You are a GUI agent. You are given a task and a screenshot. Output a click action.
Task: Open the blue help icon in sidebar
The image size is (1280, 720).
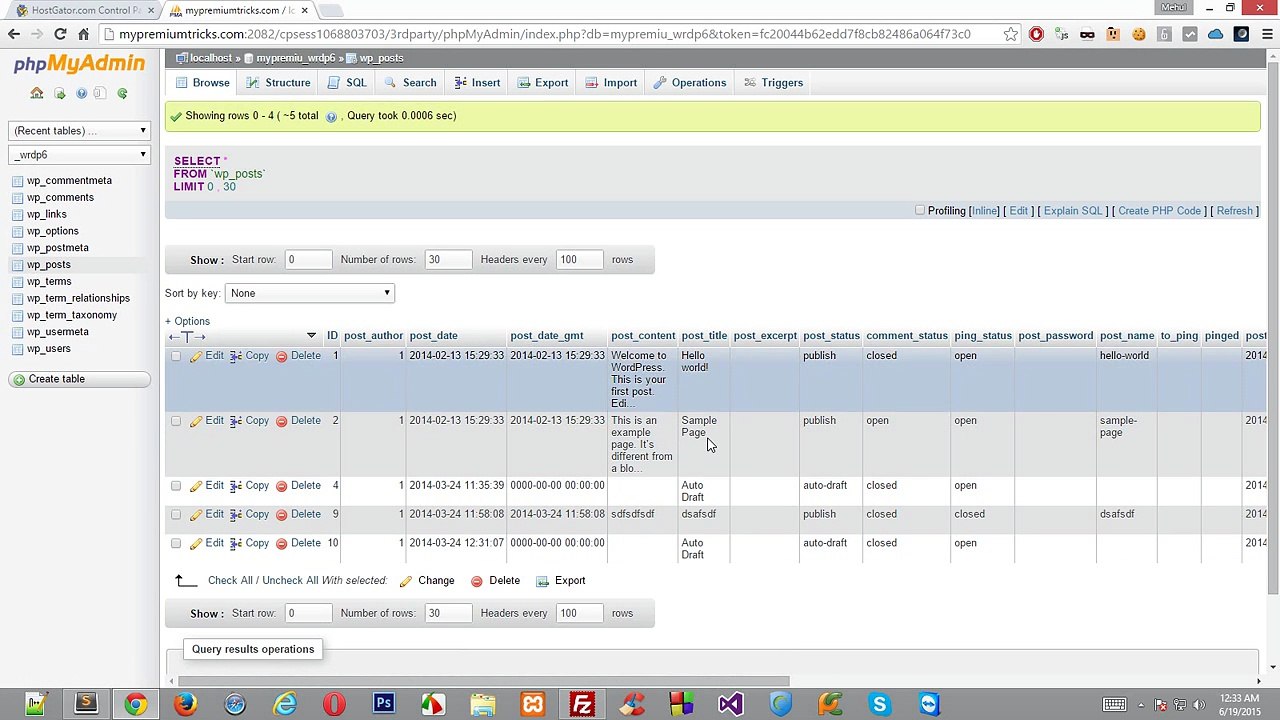[81, 93]
